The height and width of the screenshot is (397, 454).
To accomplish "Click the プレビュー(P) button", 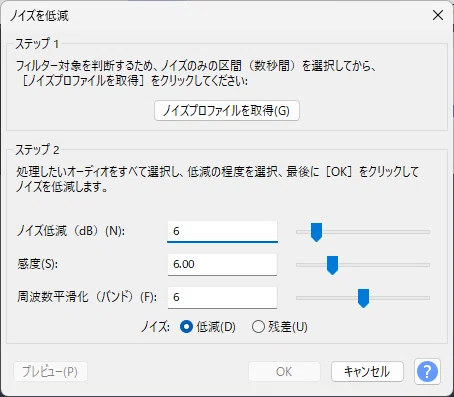I will (x=50, y=371).
